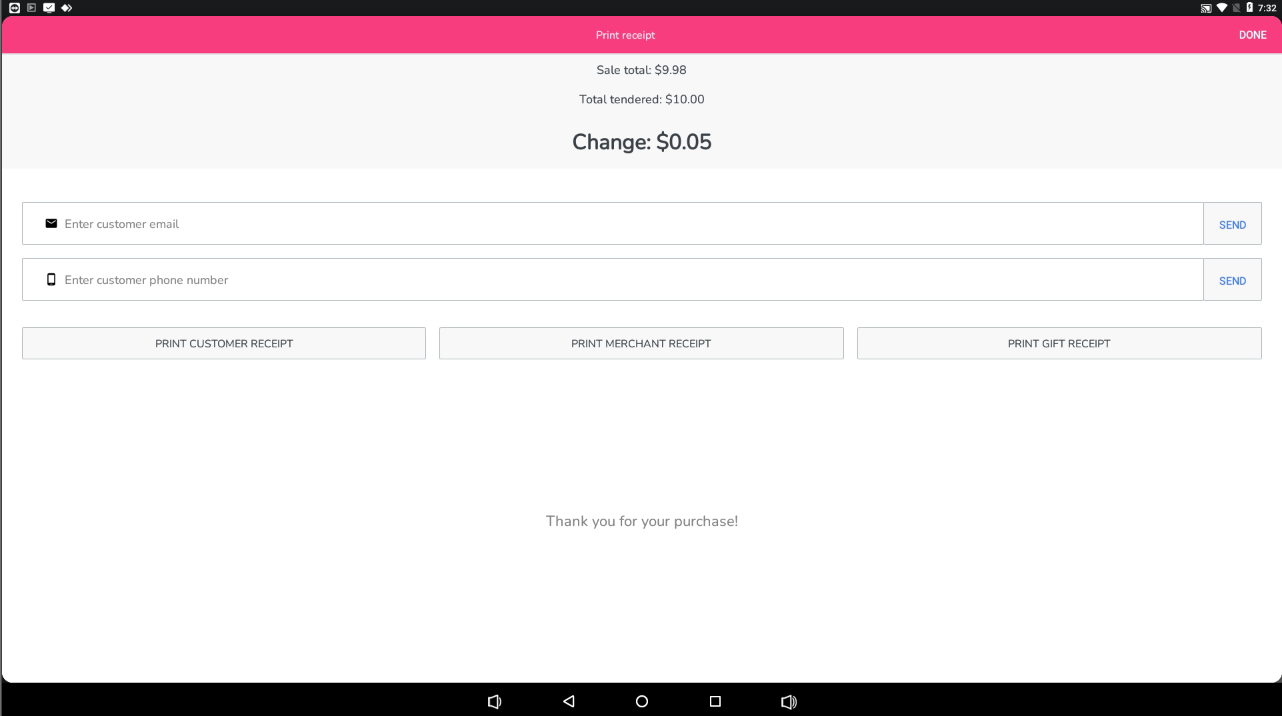Tap the Android home circle icon
This screenshot has width=1282, height=716.
(642, 702)
